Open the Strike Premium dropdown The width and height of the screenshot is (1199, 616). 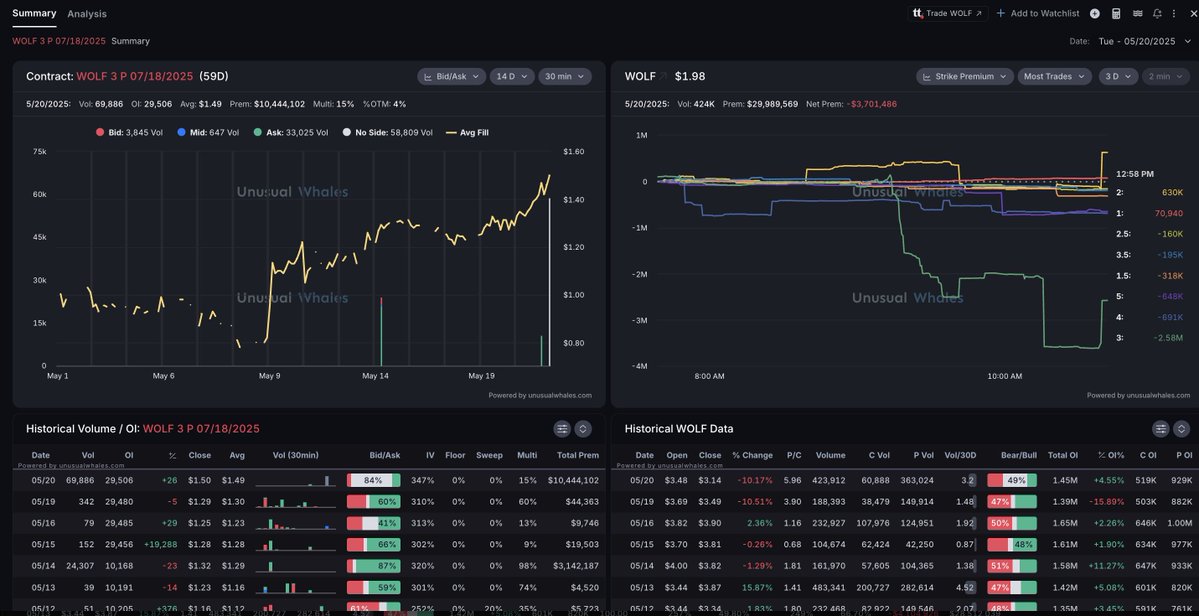click(965, 76)
